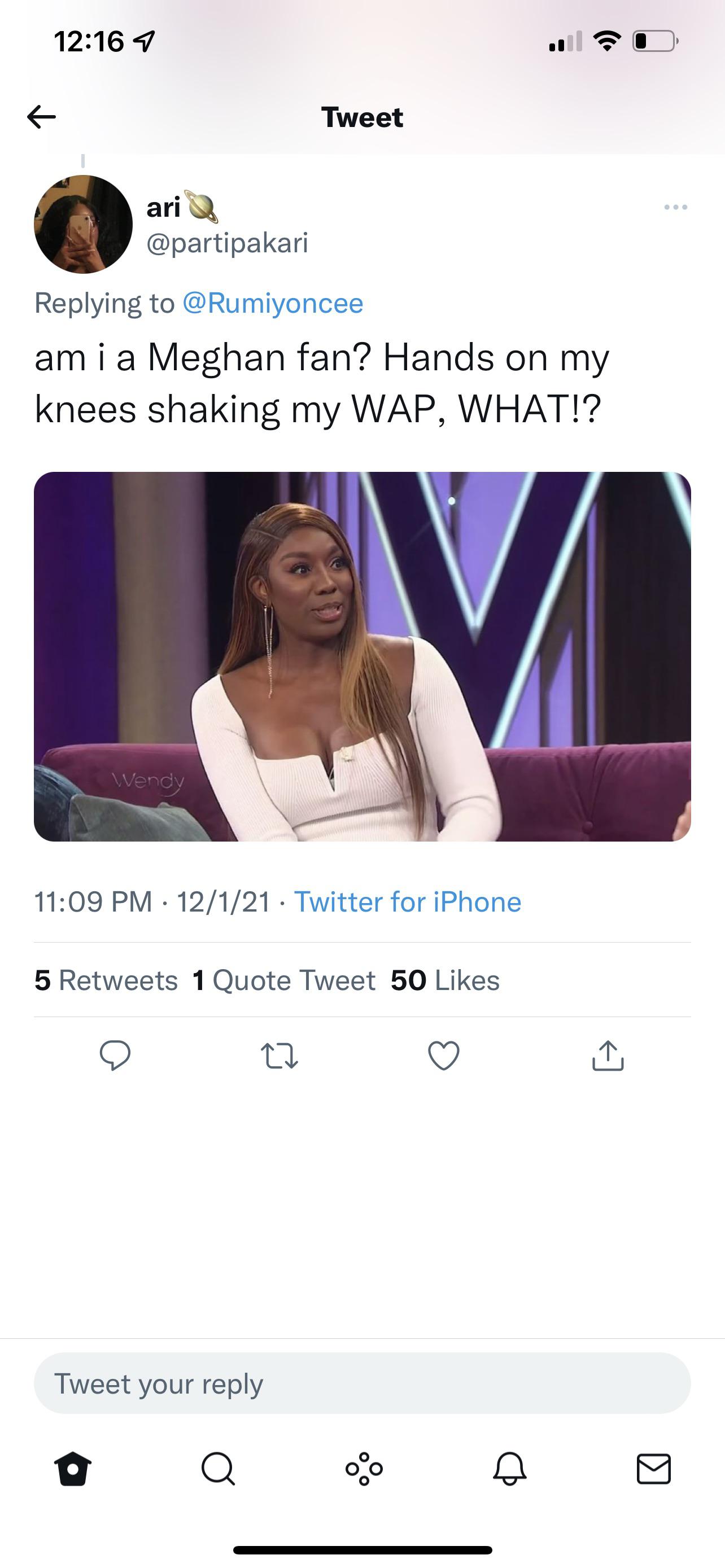Tap the retweet arrows icon
725x1568 pixels.
click(279, 1055)
